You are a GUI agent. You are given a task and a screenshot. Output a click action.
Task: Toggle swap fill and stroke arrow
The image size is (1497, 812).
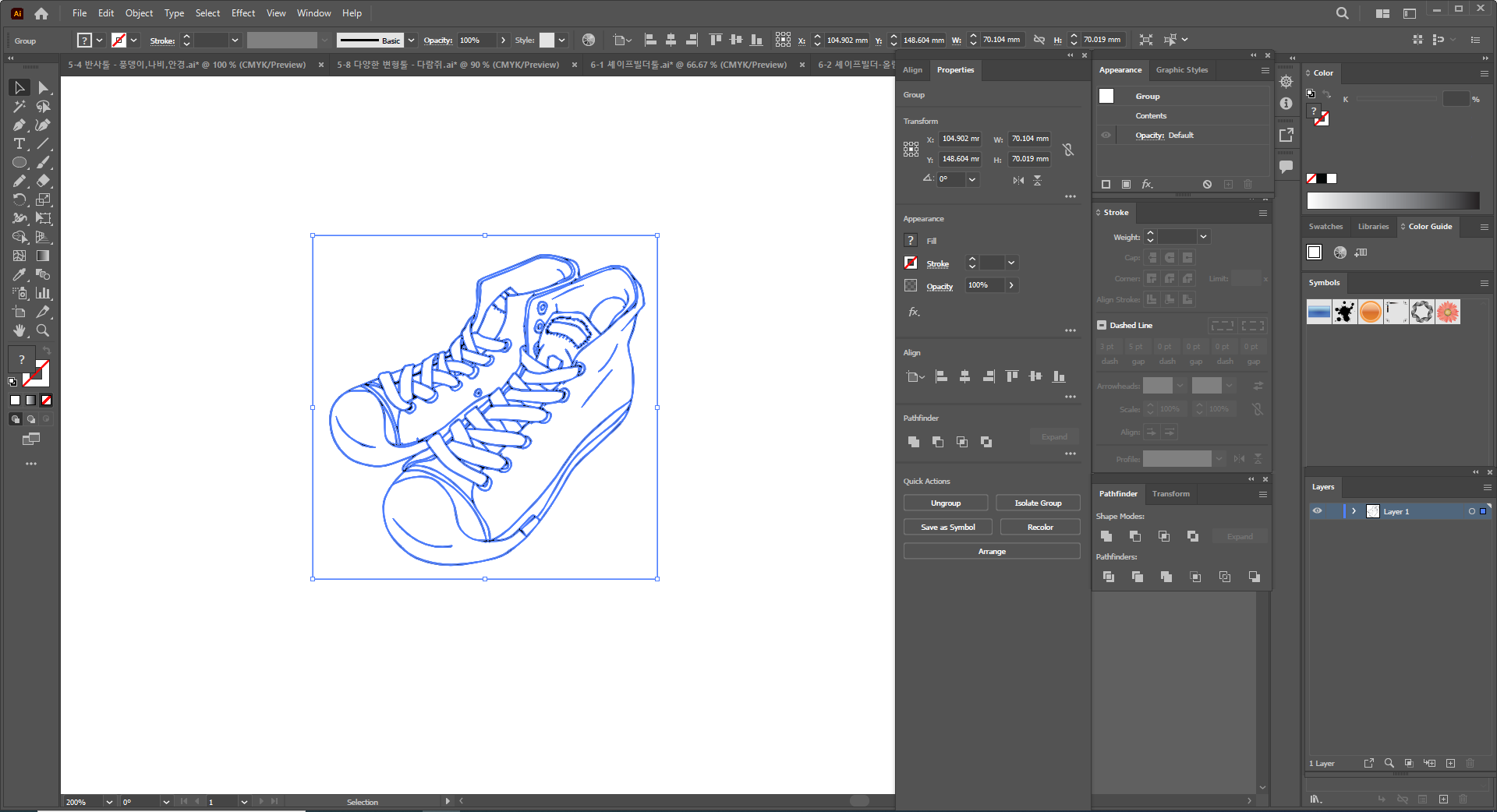[47, 351]
